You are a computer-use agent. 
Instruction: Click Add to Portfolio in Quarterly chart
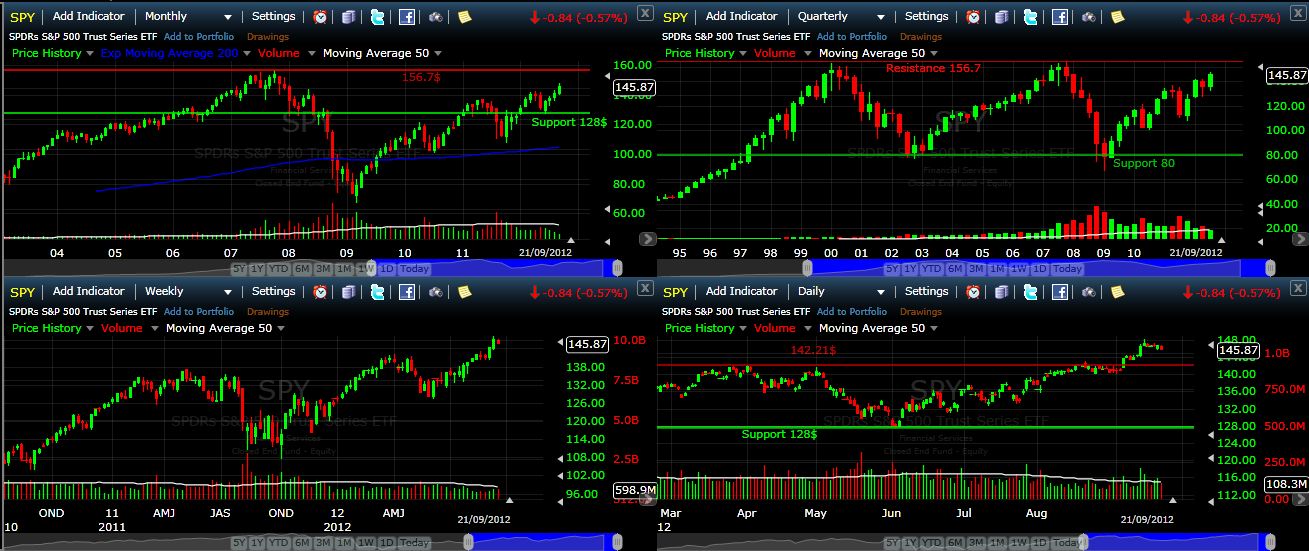[853, 36]
